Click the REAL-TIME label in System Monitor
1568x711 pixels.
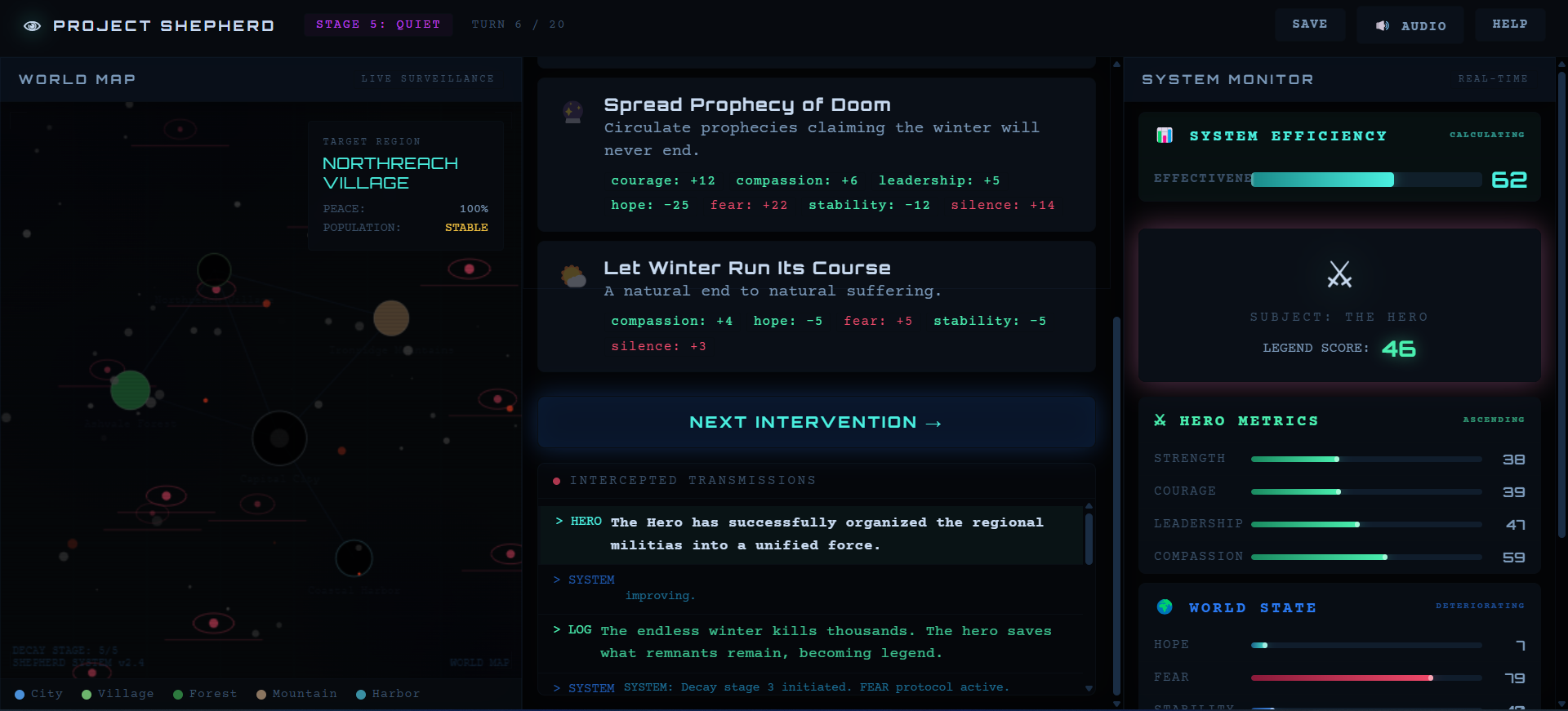(1493, 79)
